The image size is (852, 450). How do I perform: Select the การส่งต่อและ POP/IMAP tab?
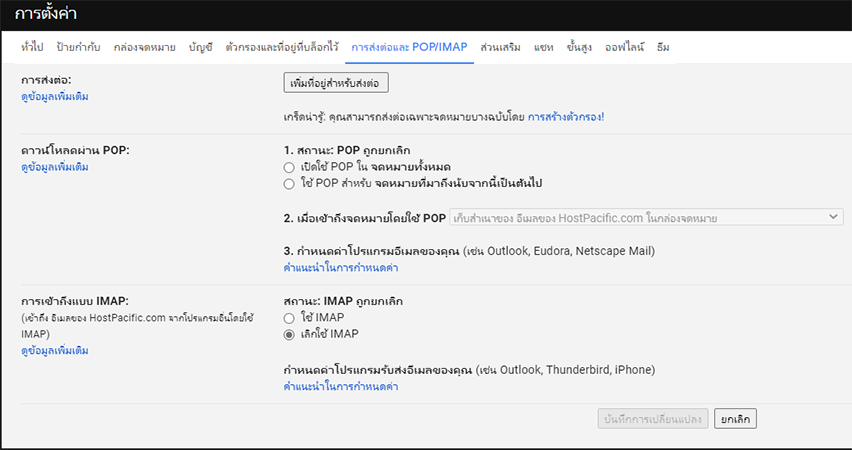[409, 47]
